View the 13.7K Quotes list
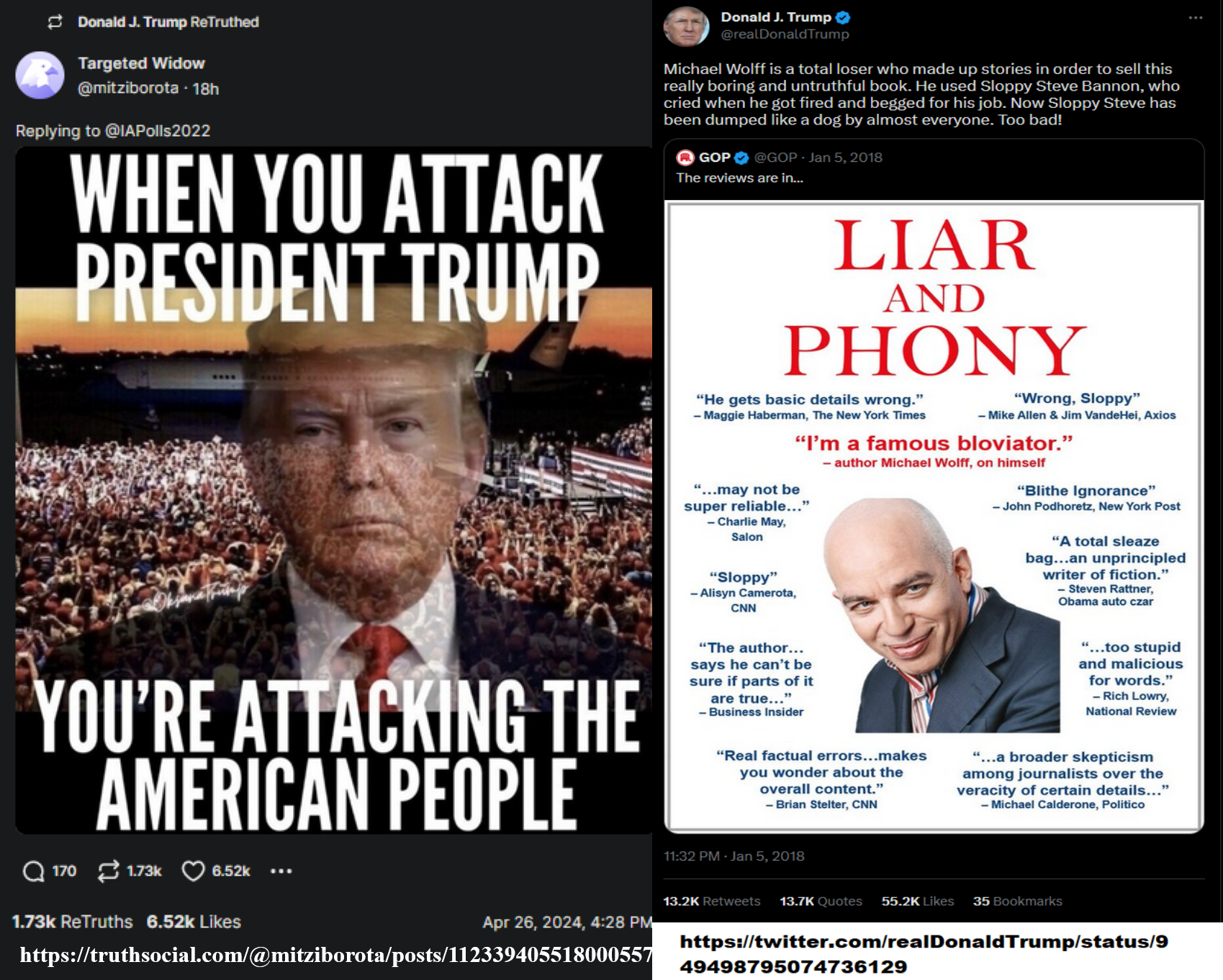The height and width of the screenshot is (980, 1223). tap(821, 901)
